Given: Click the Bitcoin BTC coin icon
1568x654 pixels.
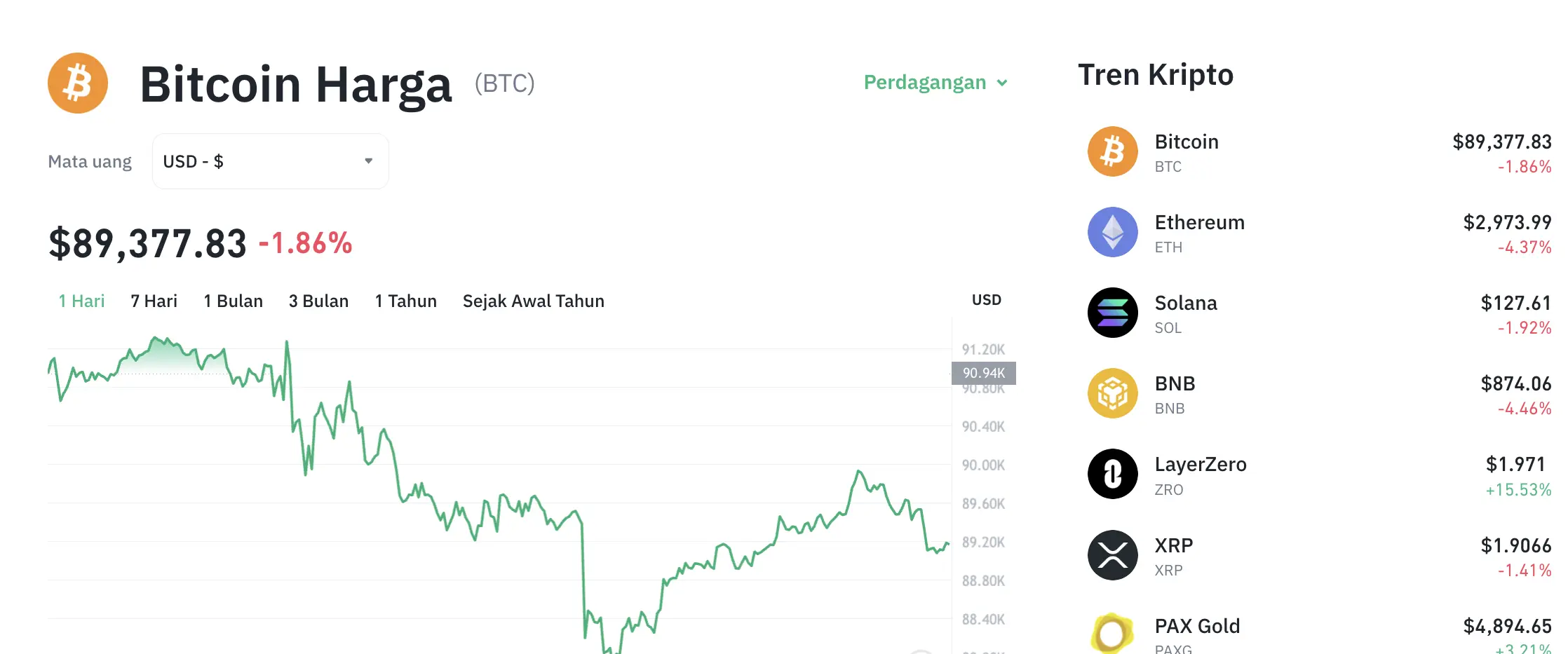Looking at the screenshot, I should pos(1112,151).
